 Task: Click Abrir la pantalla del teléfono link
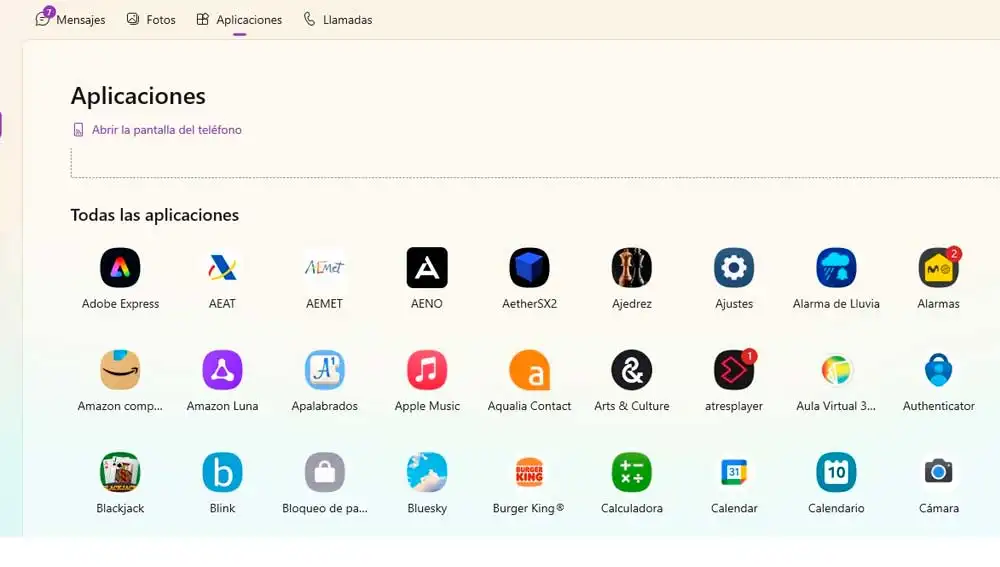click(x=157, y=129)
